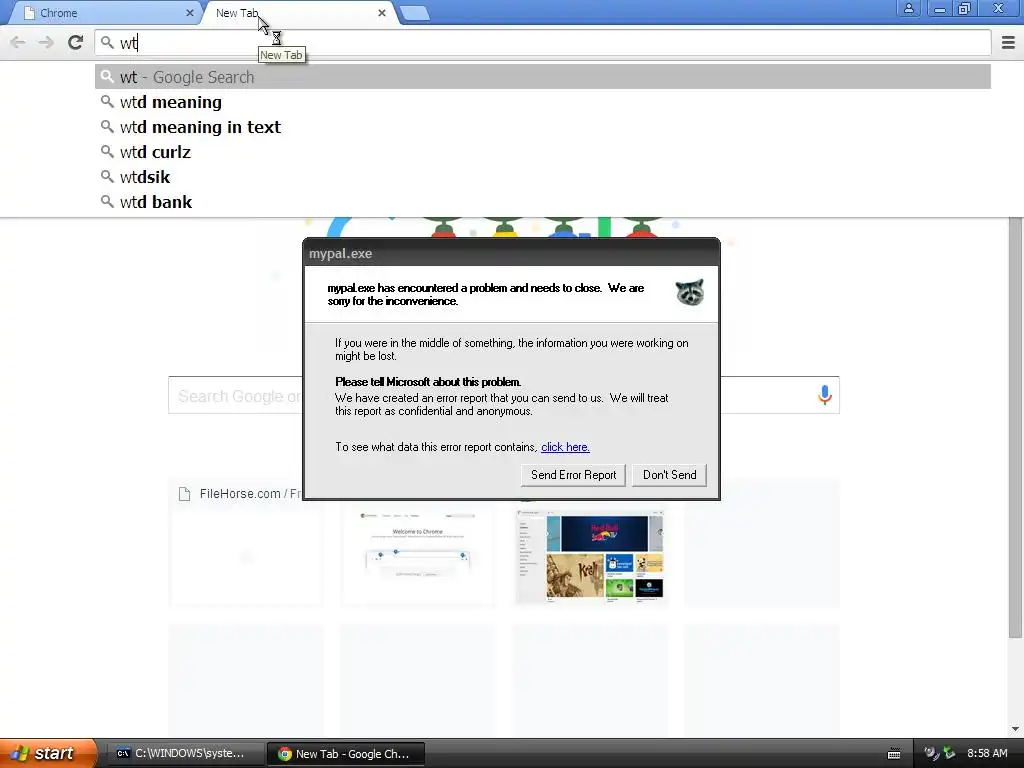The height and width of the screenshot is (768, 1024).
Task: Select 'wtd meaning' suggestion
Action: tap(543, 102)
